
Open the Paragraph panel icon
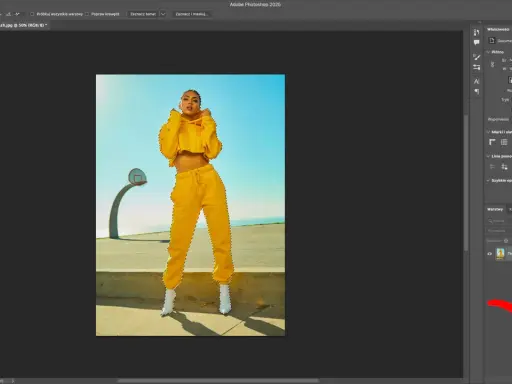tap(476, 91)
